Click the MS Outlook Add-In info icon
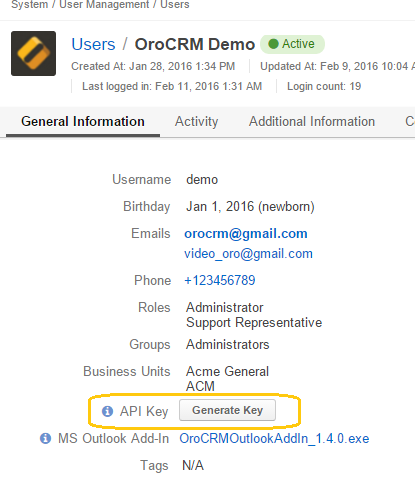Viewport: 415px width, 477px height. (45, 438)
